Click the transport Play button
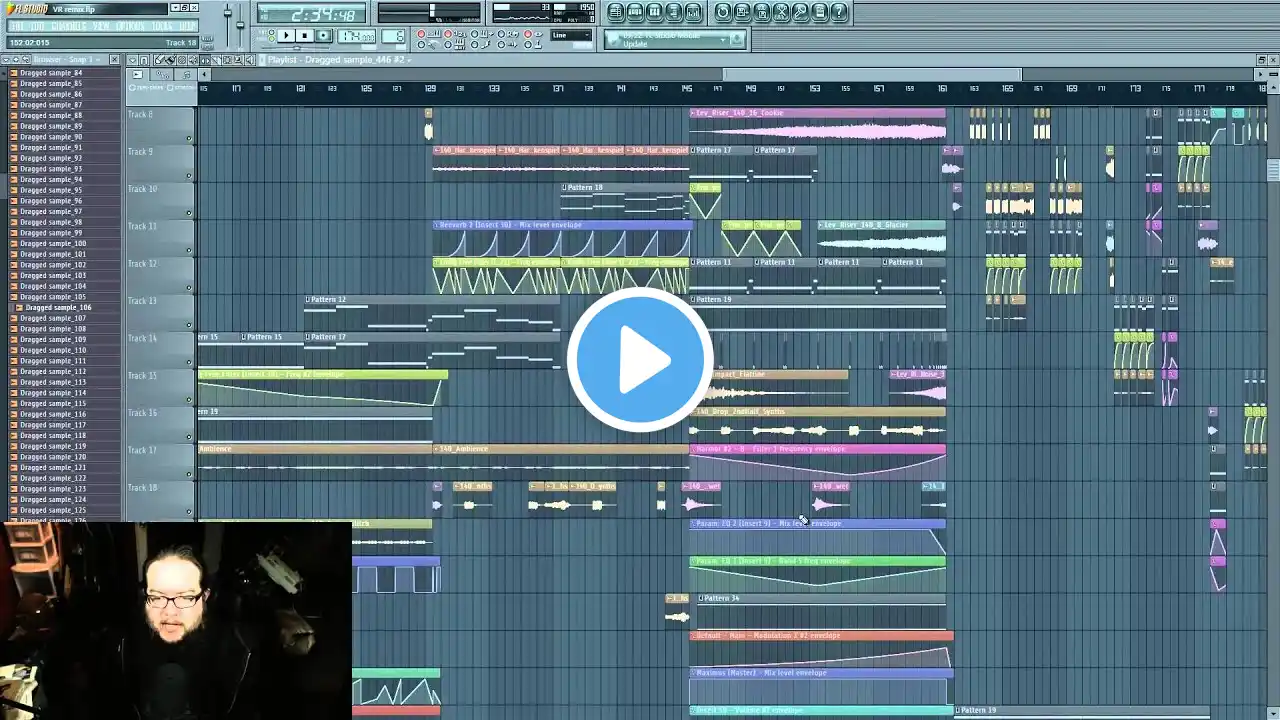1280x720 pixels. pyautogui.click(x=286, y=36)
